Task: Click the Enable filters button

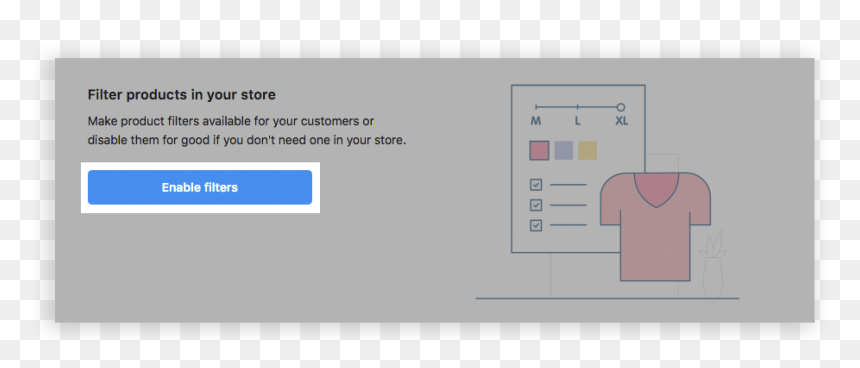Action: coord(200,188)
